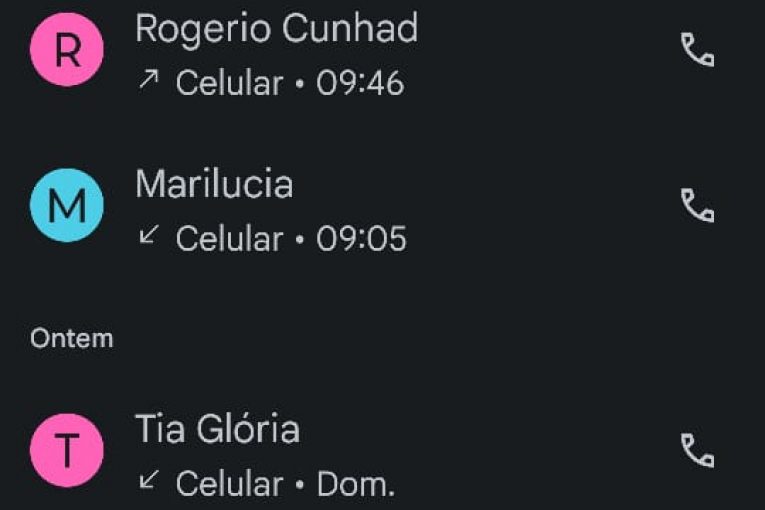
Task: Dial Tia Glória with the phone icon
Action: click(x=697, y=450)
